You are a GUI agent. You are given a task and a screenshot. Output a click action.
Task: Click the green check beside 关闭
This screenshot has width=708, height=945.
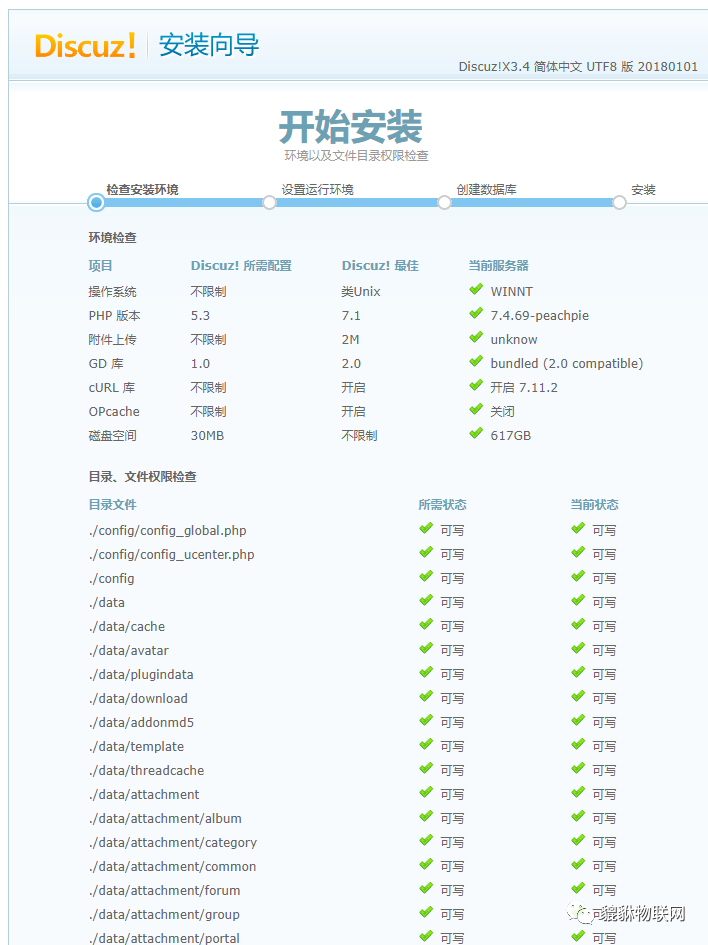(x=476, y=409)
